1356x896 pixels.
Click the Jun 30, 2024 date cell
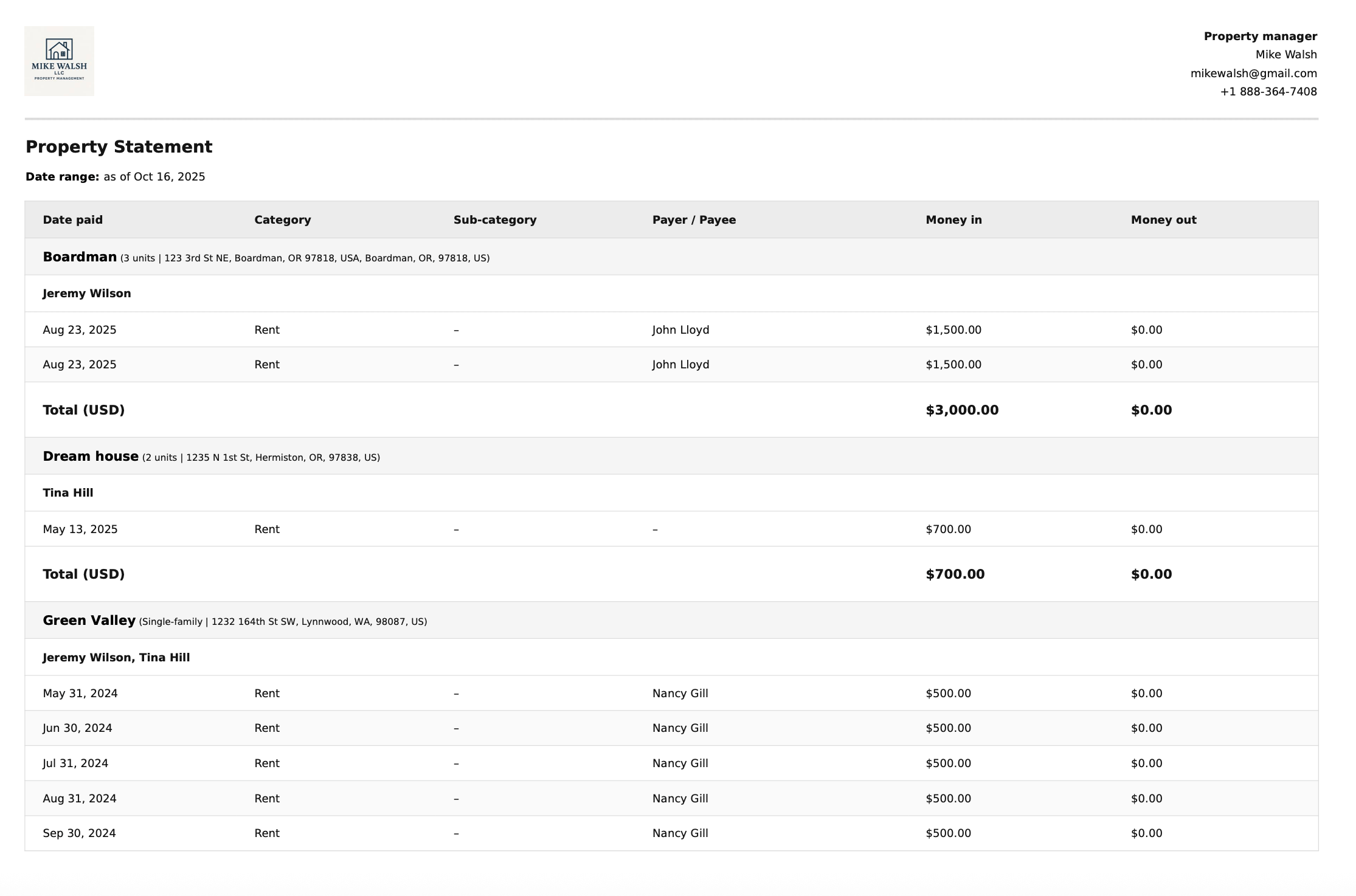click(77, 728)
